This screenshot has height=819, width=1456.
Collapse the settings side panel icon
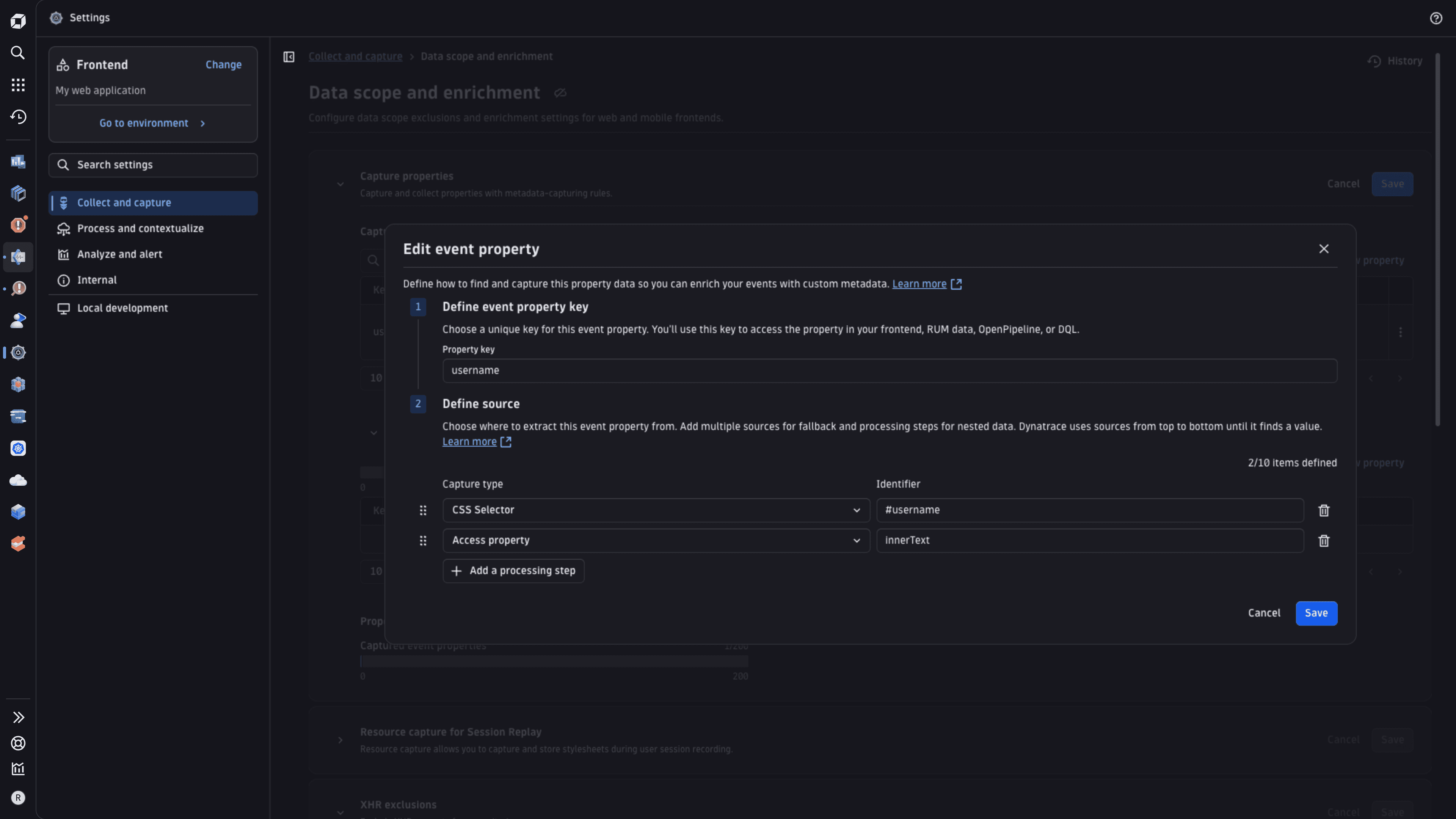(x=289, y=57)
